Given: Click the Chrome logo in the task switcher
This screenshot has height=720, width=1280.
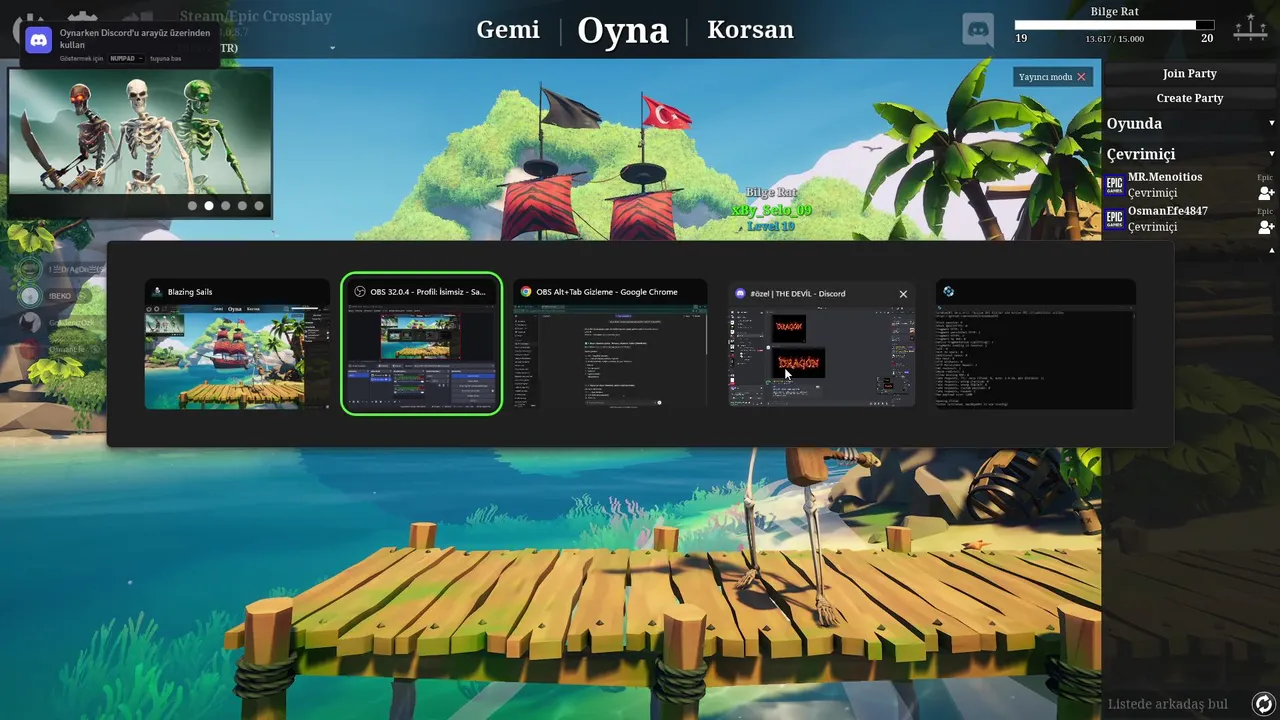Looking at the screenshot, I should tap(526, 292).
